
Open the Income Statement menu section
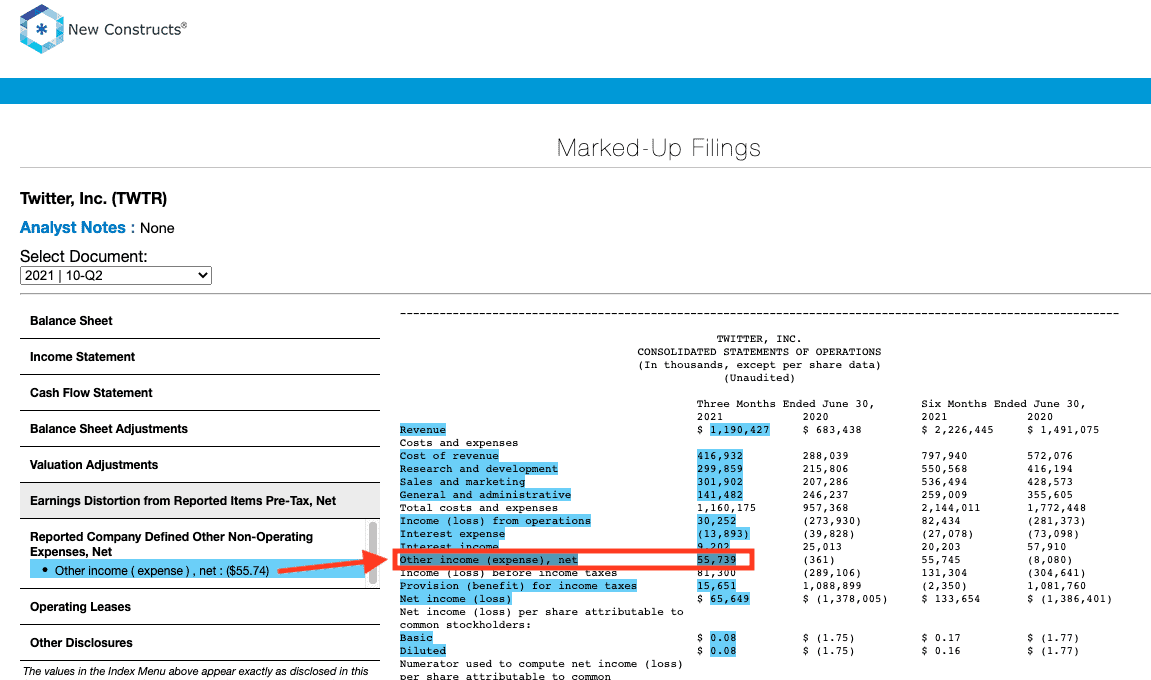click(x=82, y=357)
